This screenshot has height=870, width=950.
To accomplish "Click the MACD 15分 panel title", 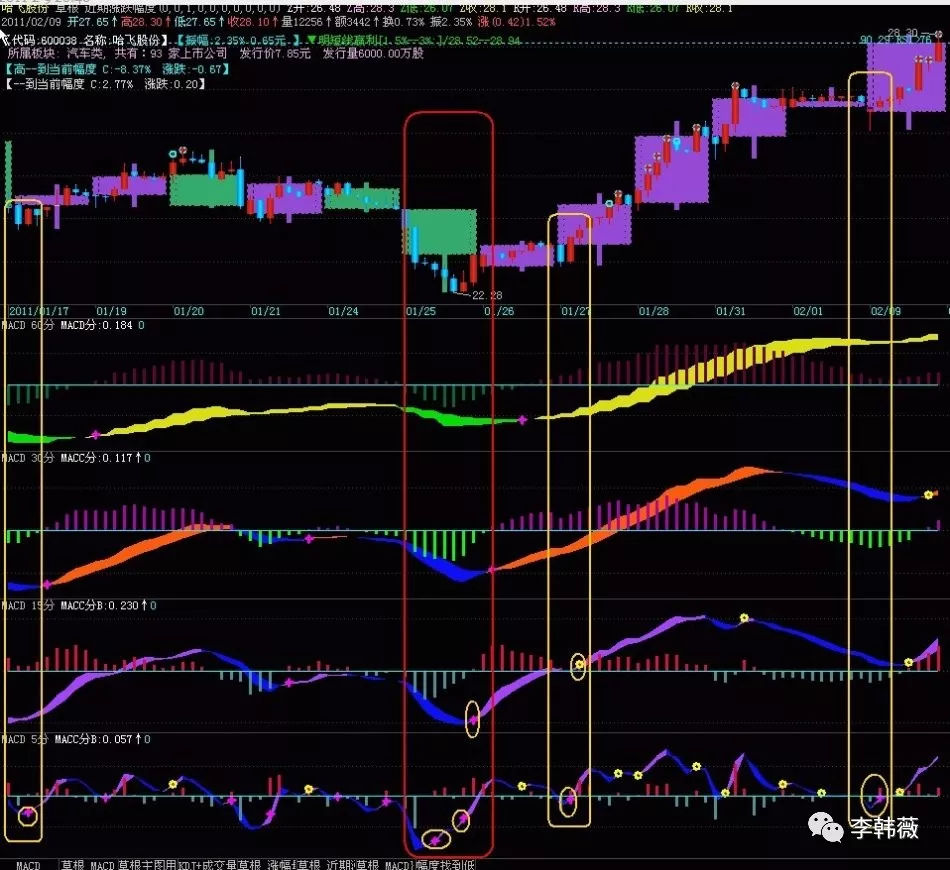I will point(28,605).
